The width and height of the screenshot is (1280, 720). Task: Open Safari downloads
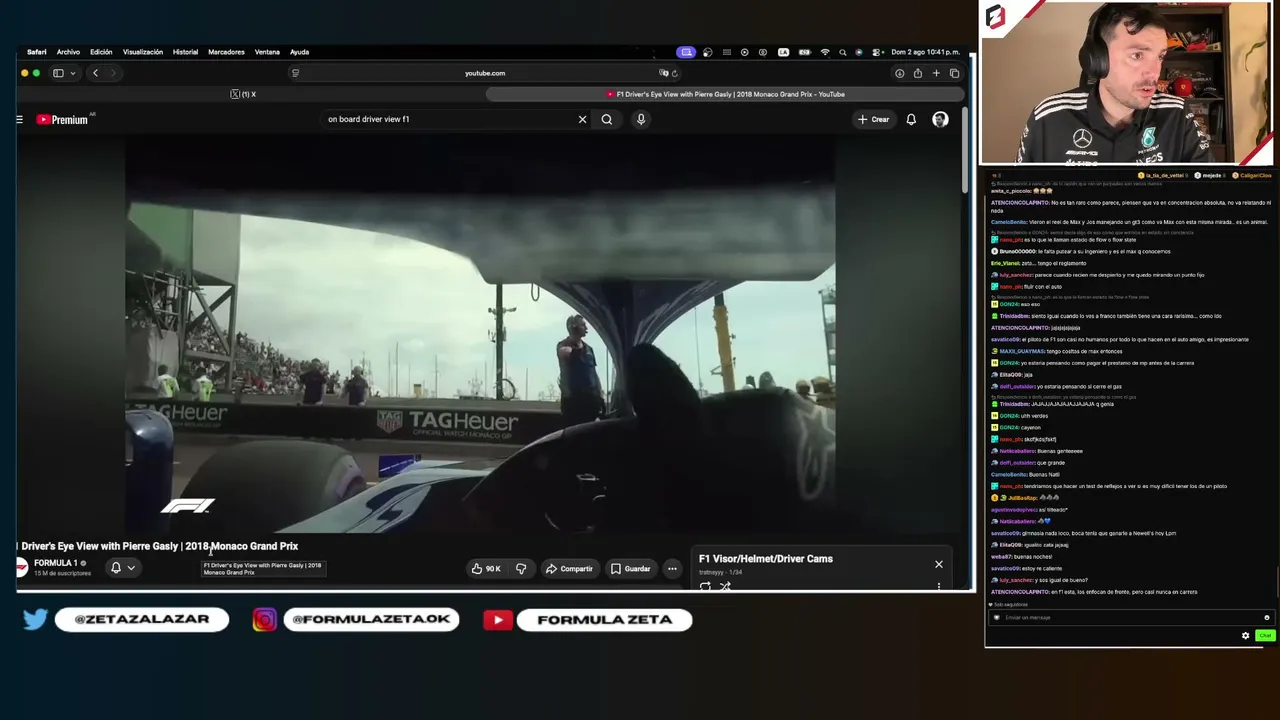pos(899,73)
